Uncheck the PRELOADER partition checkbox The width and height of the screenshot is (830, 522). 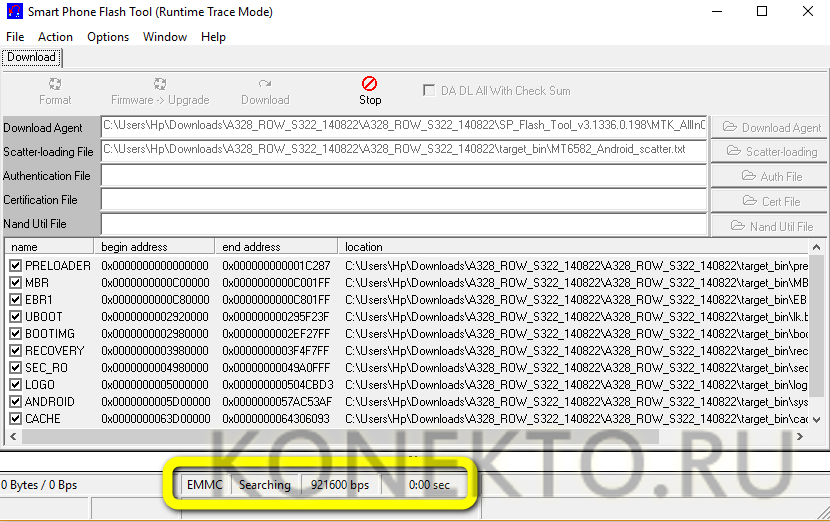[x=15, y=266]
